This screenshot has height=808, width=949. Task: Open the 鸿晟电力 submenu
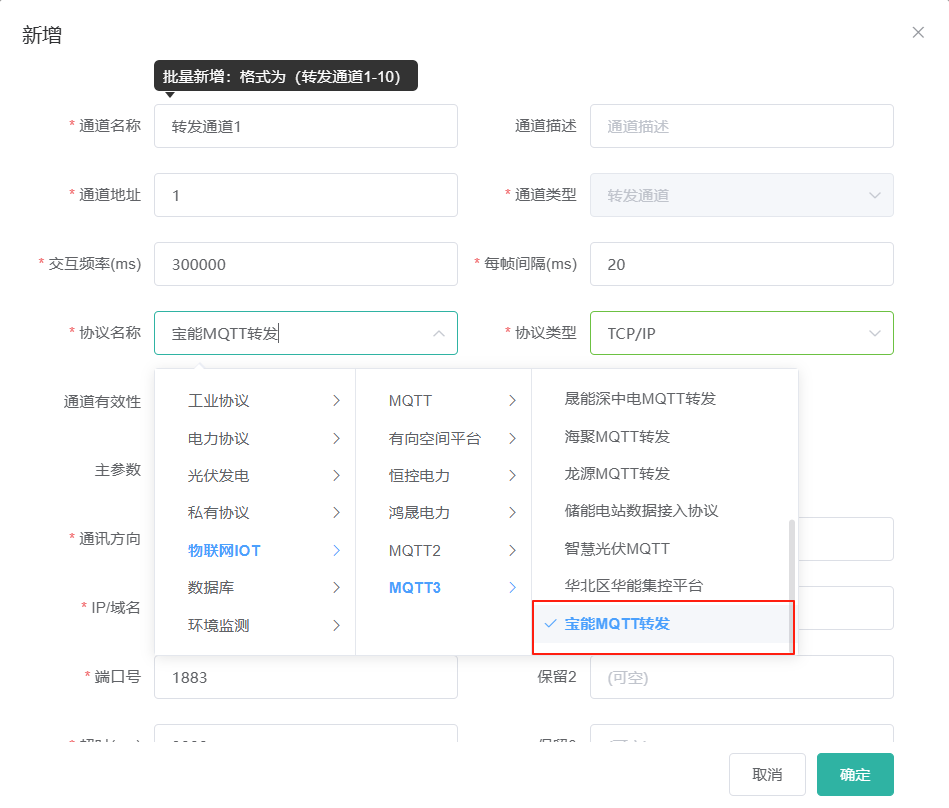tap(419, 513)
